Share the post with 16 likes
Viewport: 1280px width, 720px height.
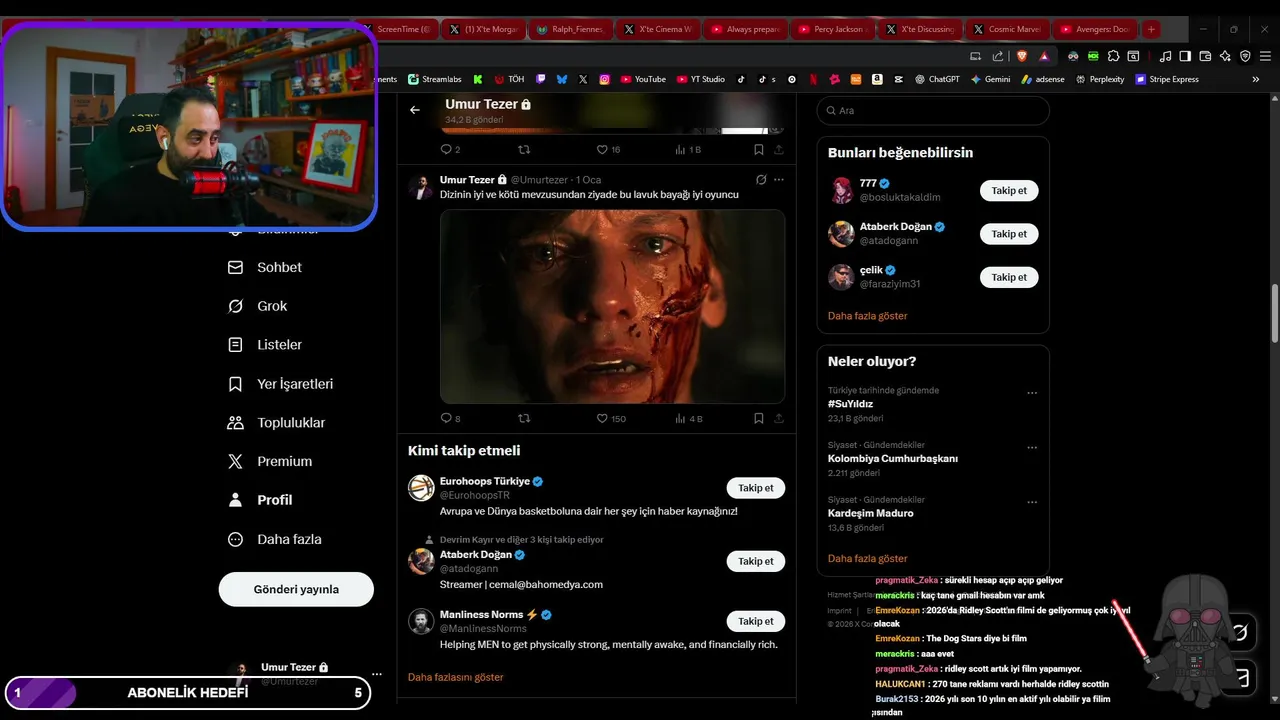(x=779, y=149)
